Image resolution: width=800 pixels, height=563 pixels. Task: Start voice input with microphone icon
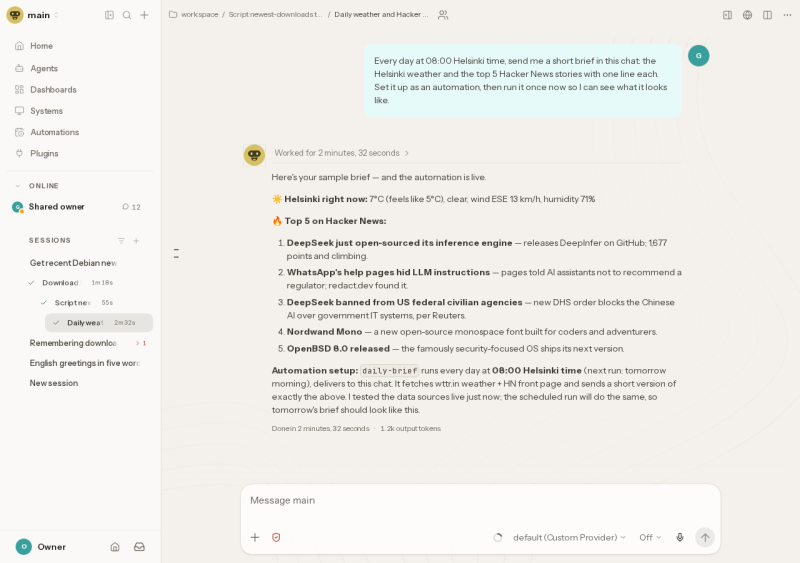[680, 537]
